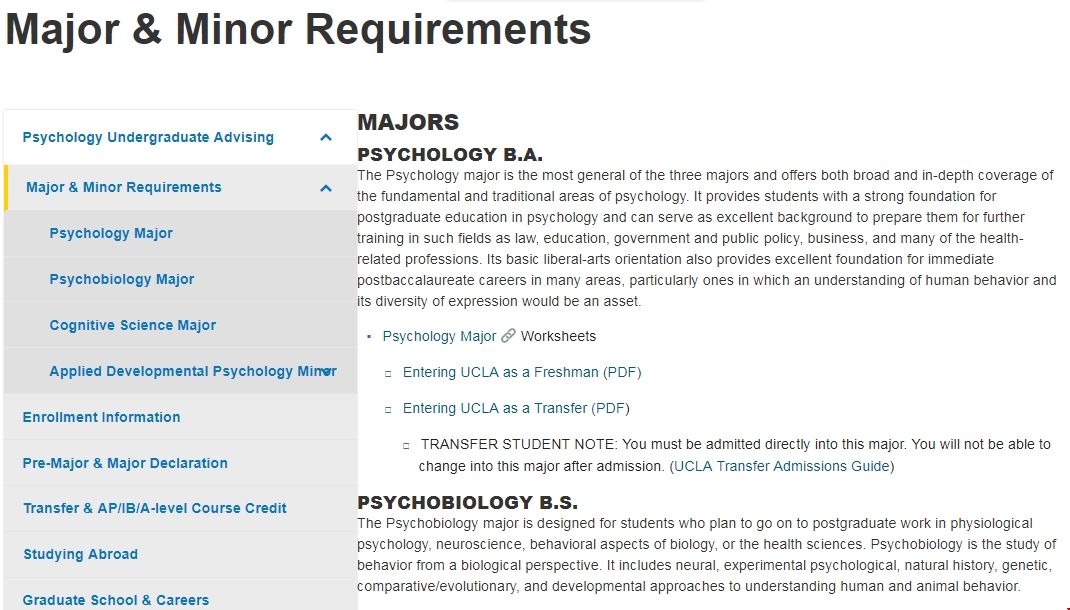Select Transfer & AP/IB/A-level Course Credit
The width and height of the screenshot is (1070, 610).
pyautogui.click(x=155, y=508)
